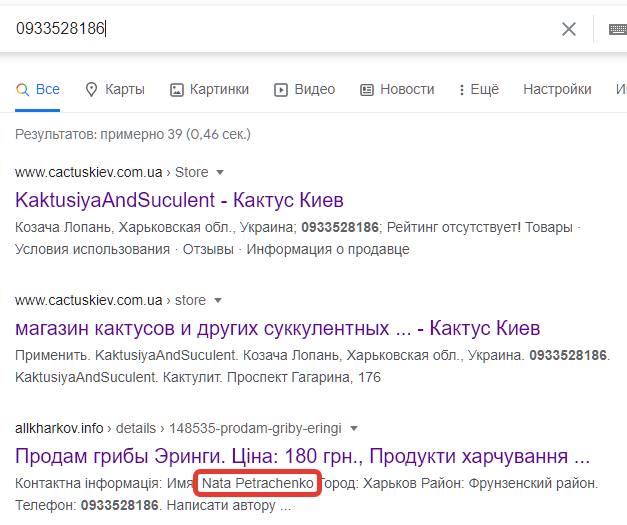Clear the search query with the X icon

569,29
